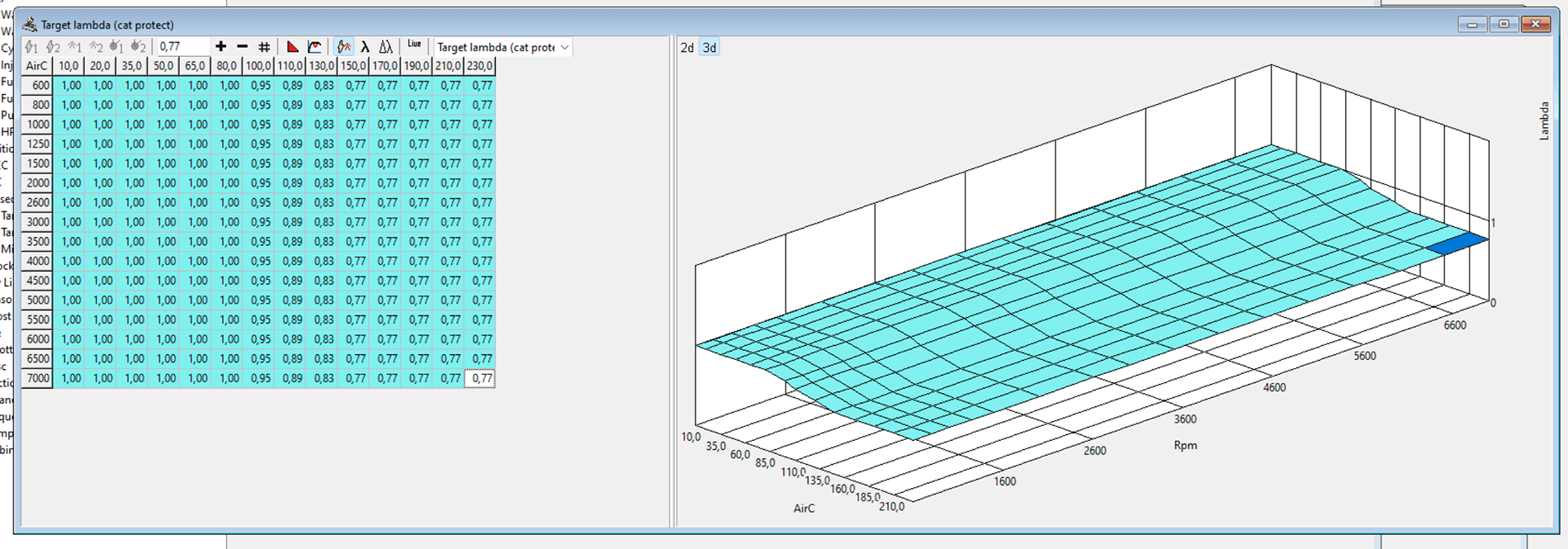This screenshot has width=1568, height=549.
Task: Open the Target lambda (cat protect) dropdown
Action: click(503, 47)
